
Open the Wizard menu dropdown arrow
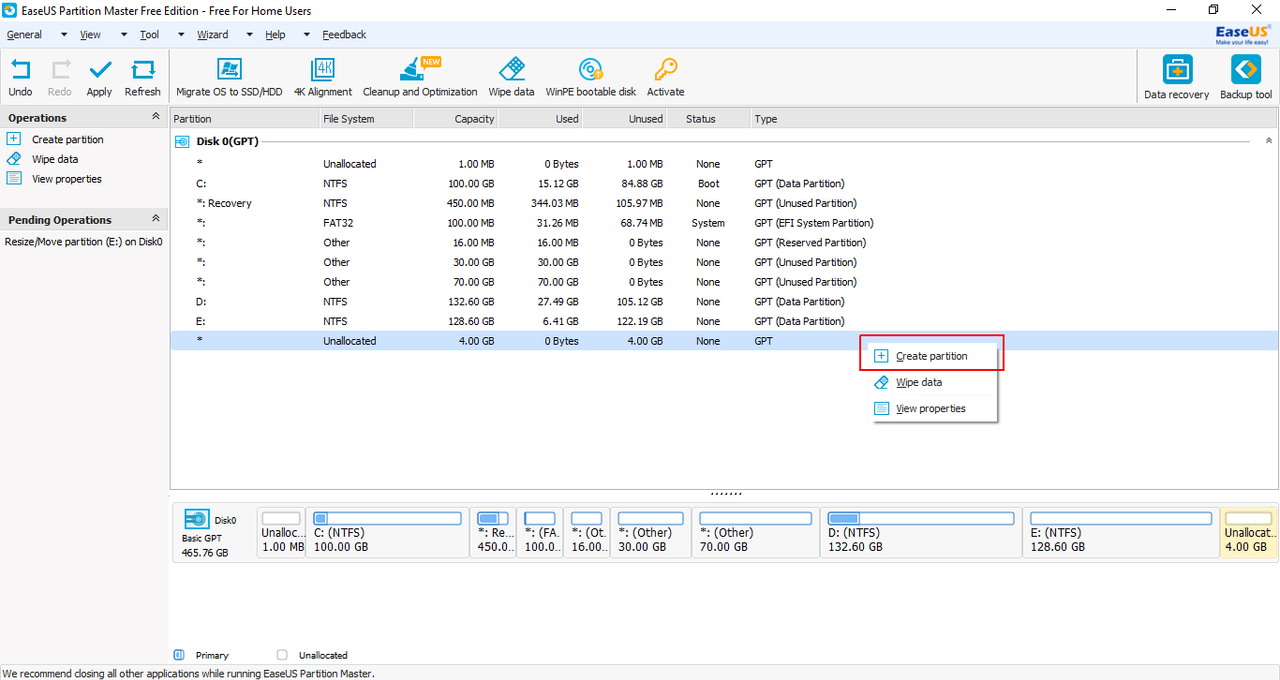coord(249,34)
